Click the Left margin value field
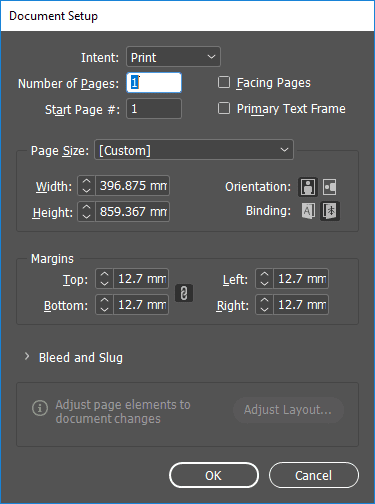Viewport: 375px width, 504px height. tap(301, 279)
